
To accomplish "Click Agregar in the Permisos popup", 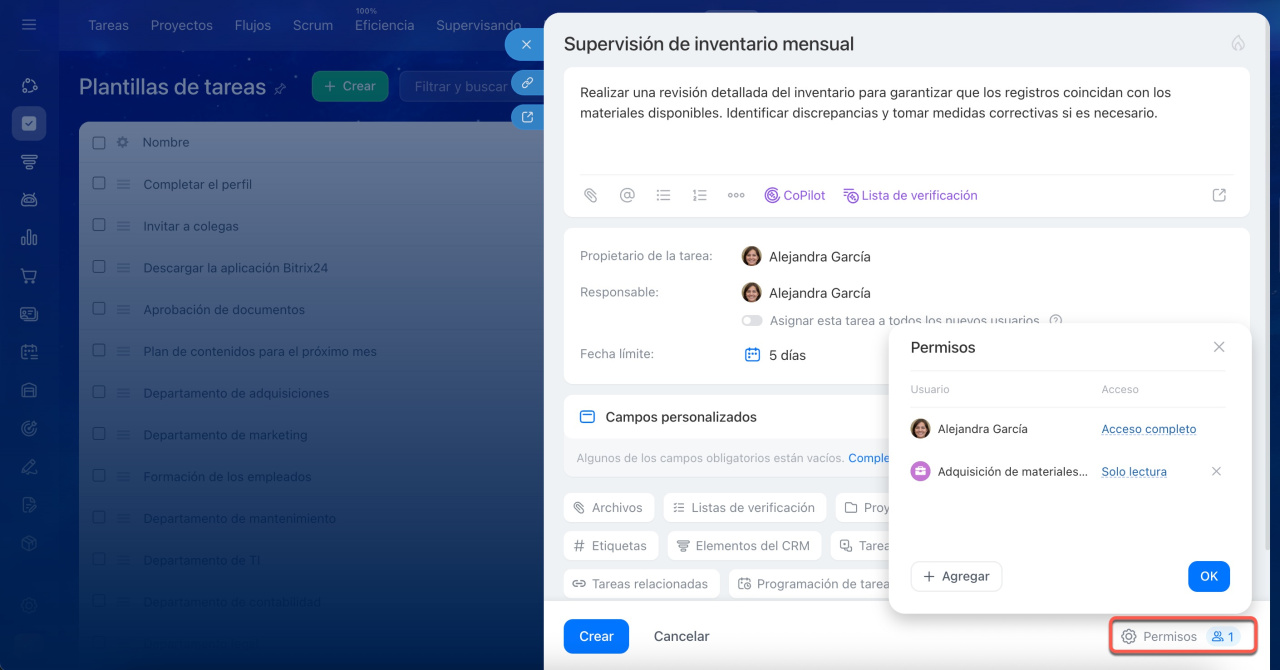I will [956, 576].
